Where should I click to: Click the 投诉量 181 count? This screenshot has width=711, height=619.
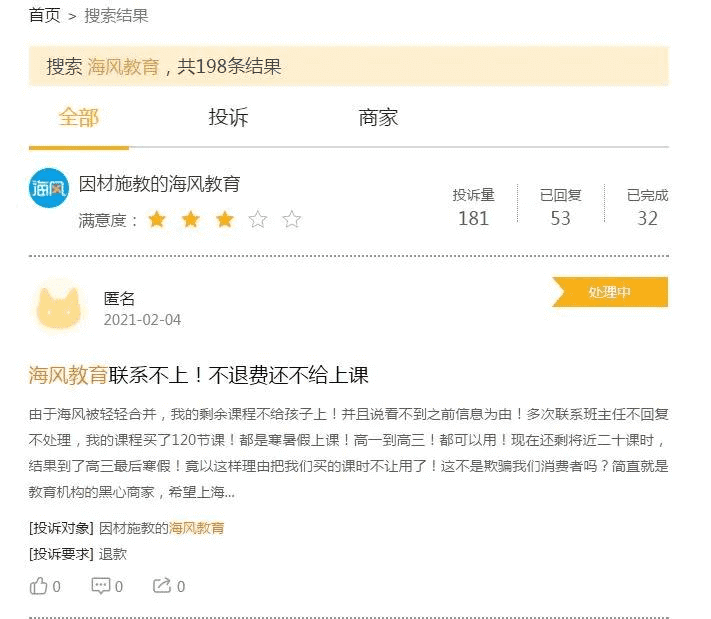[473, 207]
